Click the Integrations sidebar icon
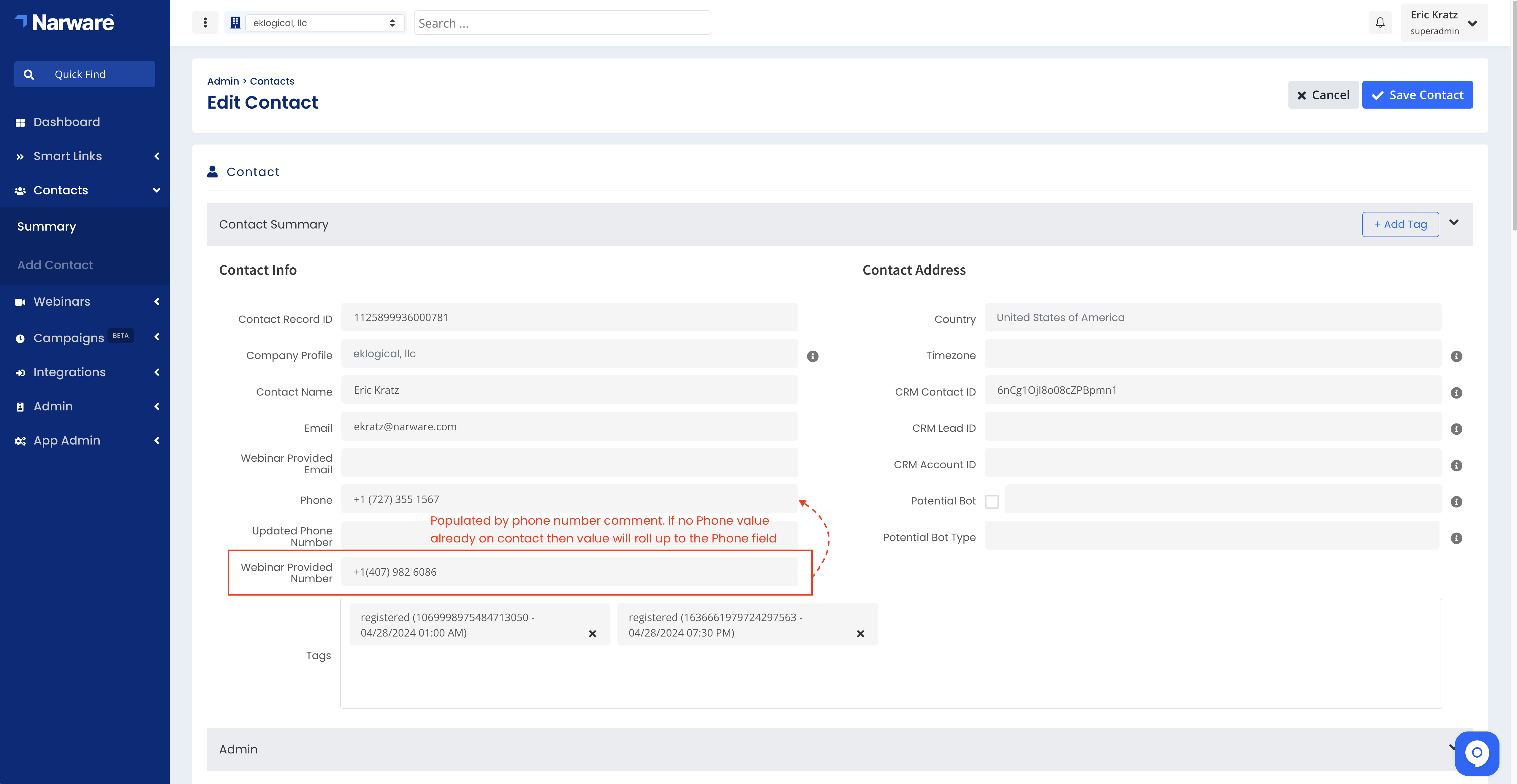 click(20, 373)
